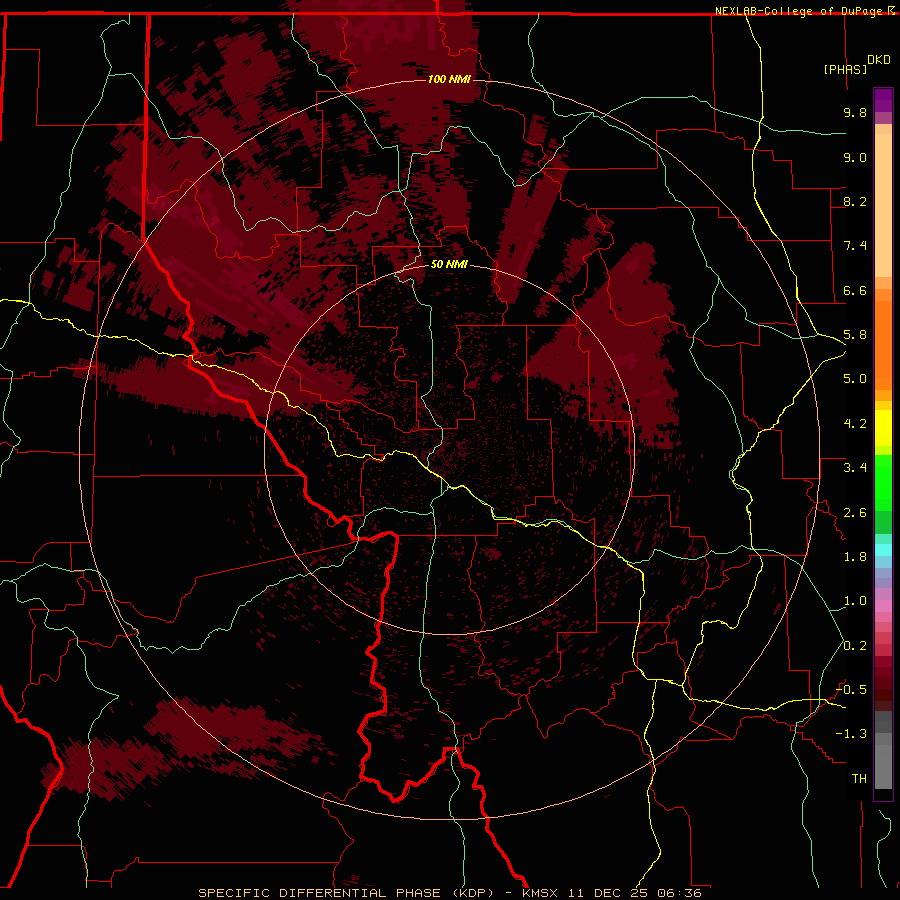Click the 6.6 scale value
The height and width of the screenshot is (900, 900).
[x=855, y=290]
